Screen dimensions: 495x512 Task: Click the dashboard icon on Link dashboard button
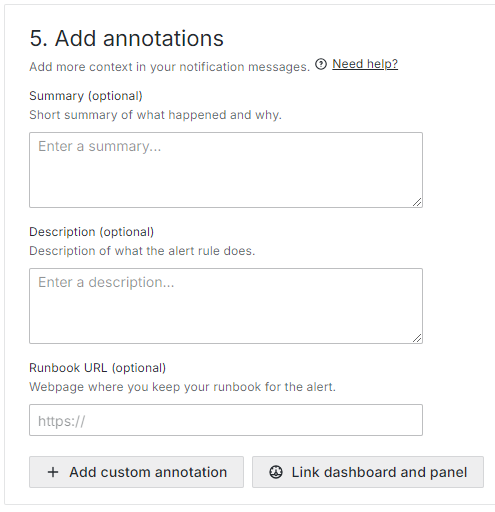coord(276,472)
